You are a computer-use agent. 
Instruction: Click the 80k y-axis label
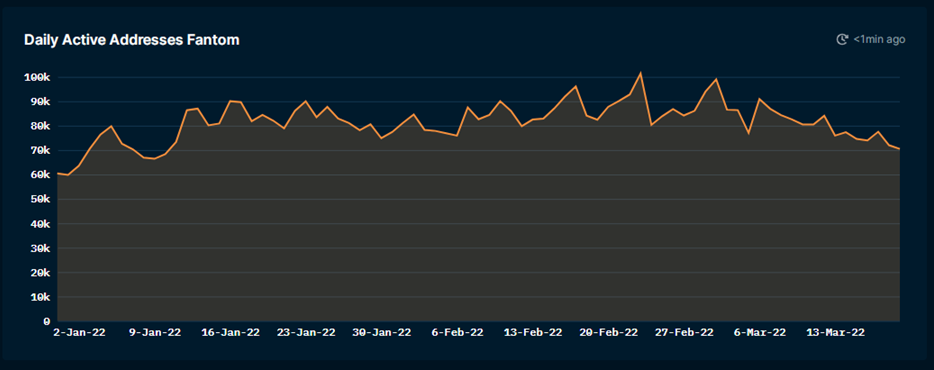pos(40,126)
